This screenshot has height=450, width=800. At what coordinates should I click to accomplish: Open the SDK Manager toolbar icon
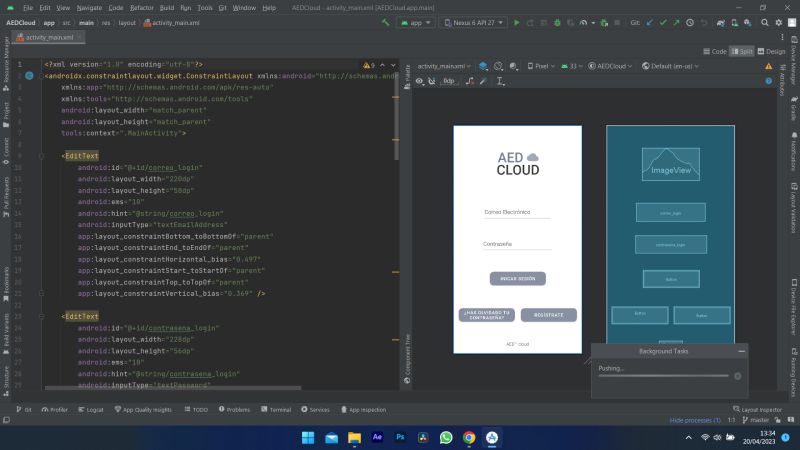pos(747,23)
